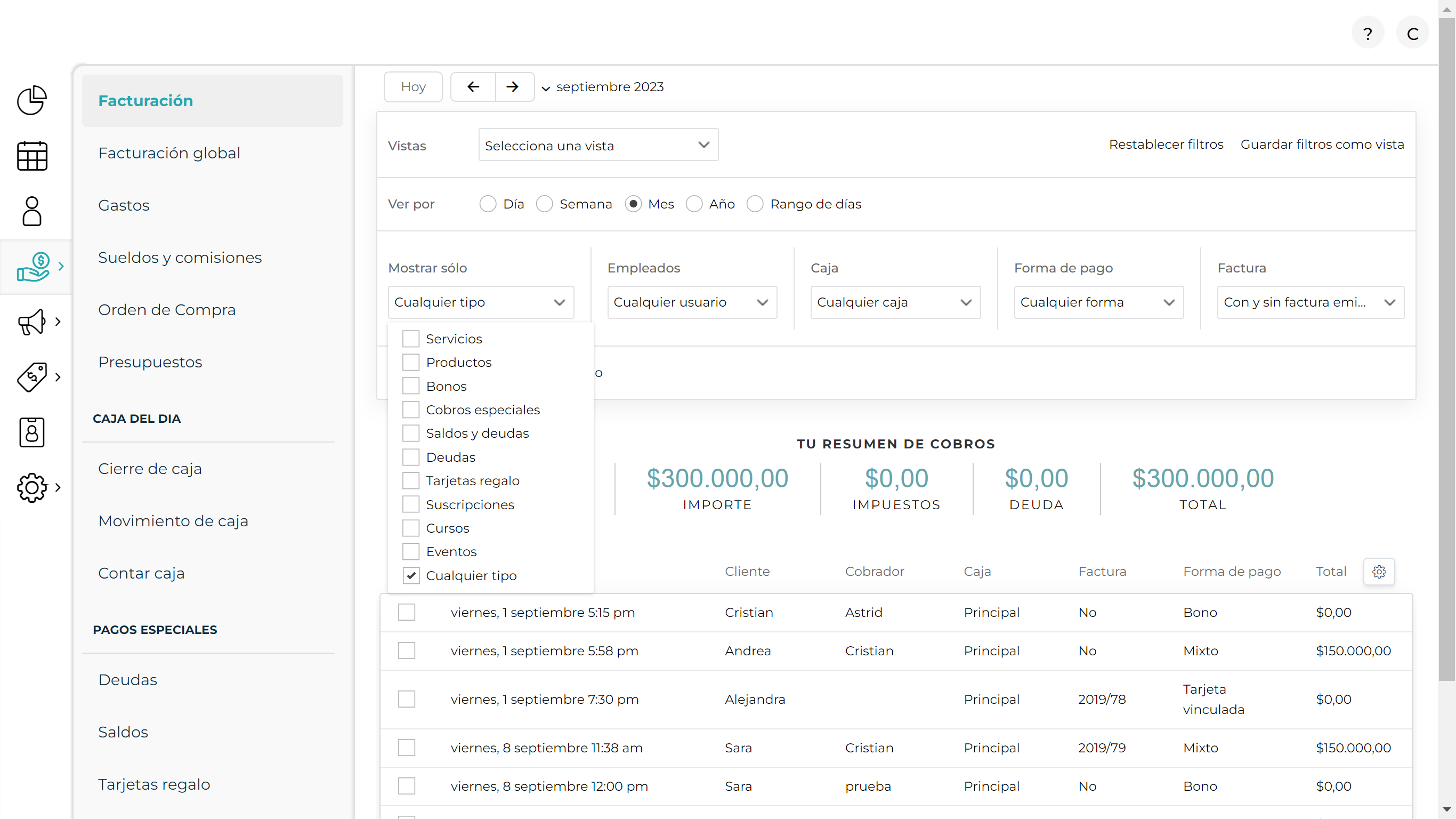Select the Día radio button

488,204
